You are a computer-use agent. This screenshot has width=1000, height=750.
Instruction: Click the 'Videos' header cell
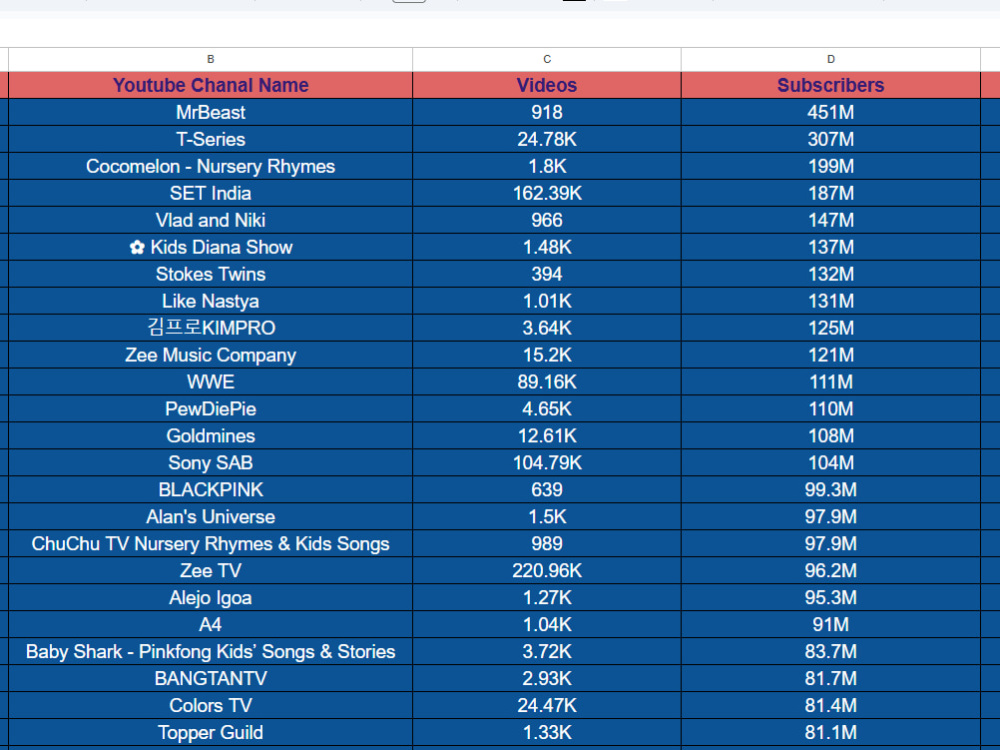tap(547, 85)
